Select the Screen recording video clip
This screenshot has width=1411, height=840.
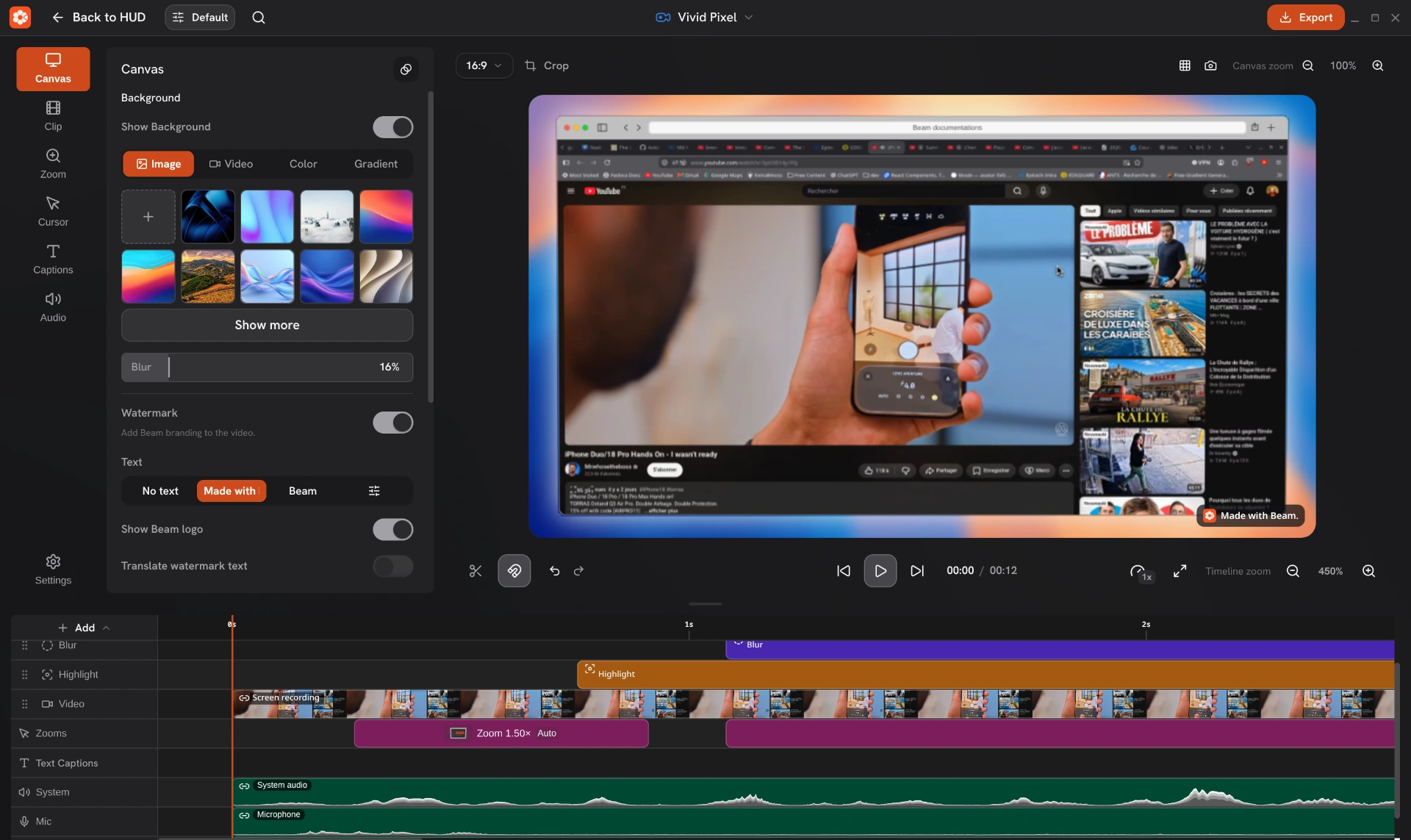pos(814,704)
